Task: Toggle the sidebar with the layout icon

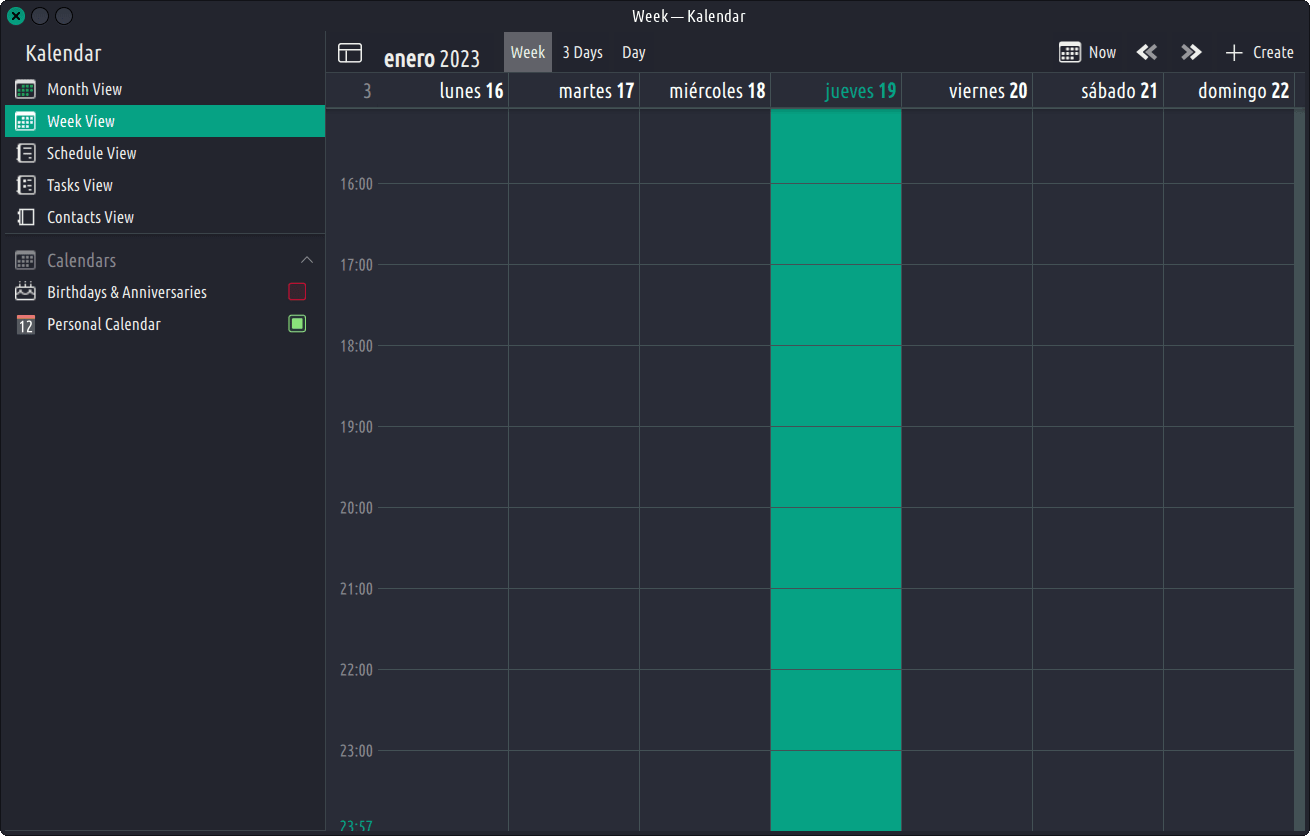Action: [349, 53]
